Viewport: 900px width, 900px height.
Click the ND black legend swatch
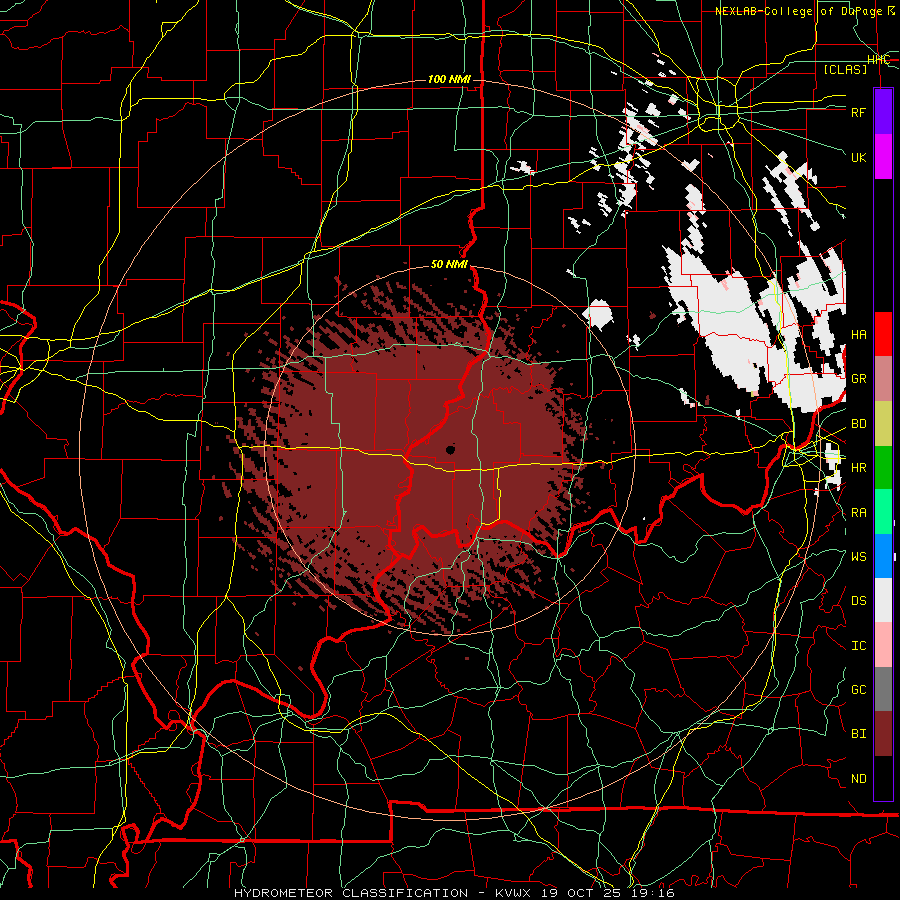[x=883, y=778]
